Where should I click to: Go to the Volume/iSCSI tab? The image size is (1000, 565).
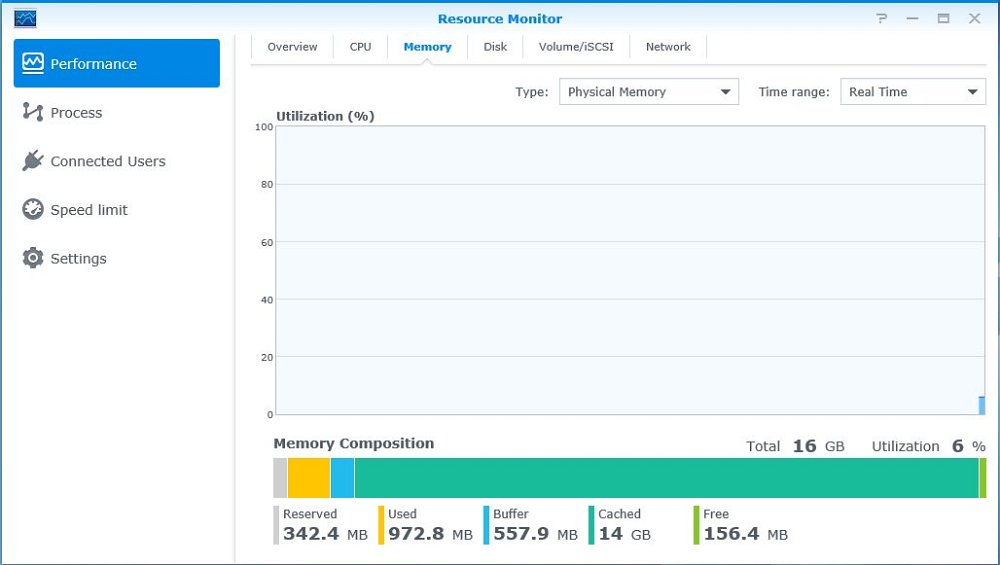coord(576,47)
